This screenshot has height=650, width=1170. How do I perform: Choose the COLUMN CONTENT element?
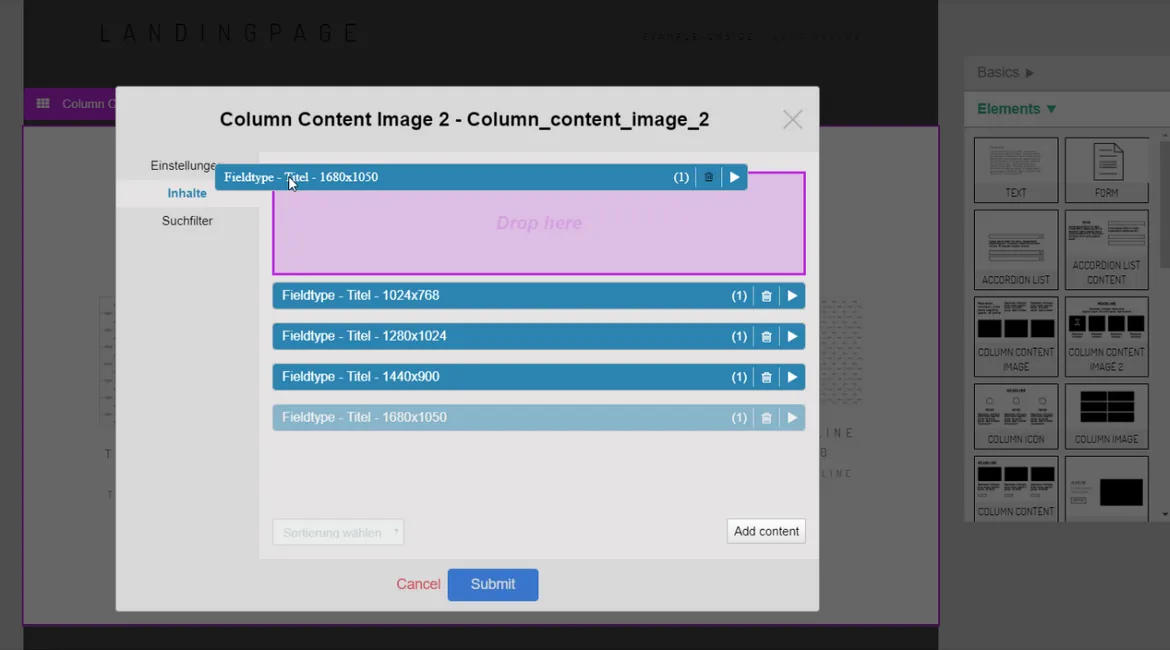pos(1016,489)
